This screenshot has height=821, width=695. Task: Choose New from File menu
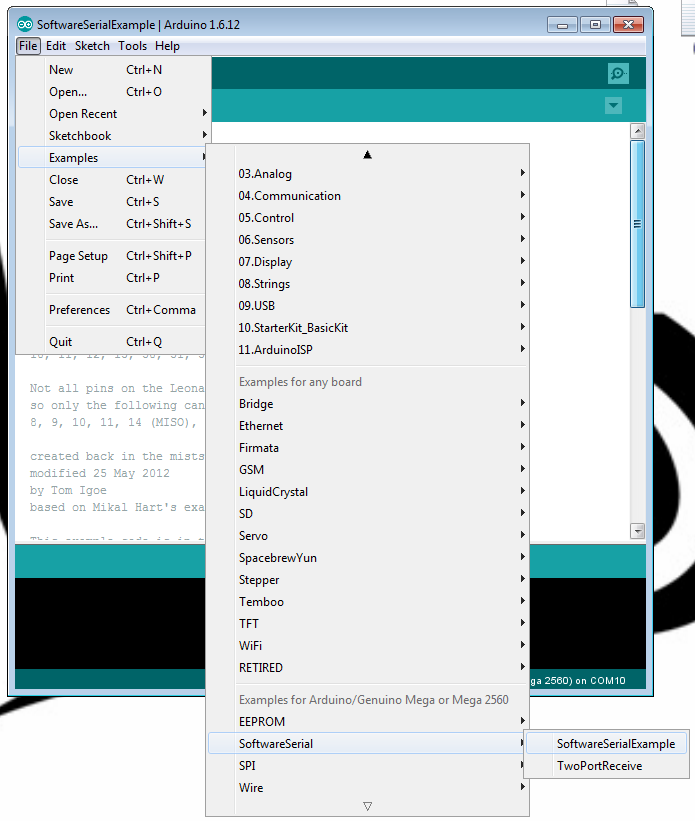(113, 70)
